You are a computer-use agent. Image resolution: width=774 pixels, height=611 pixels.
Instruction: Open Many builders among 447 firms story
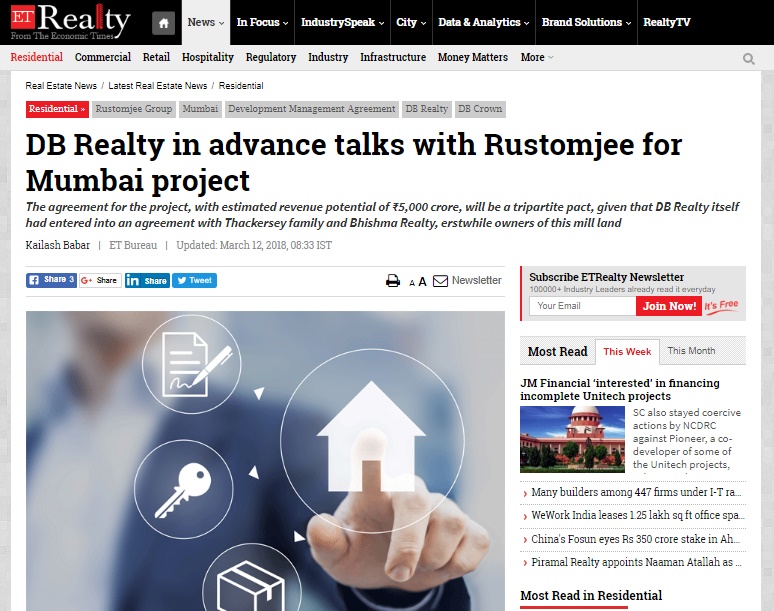click(x=636, y=493)
